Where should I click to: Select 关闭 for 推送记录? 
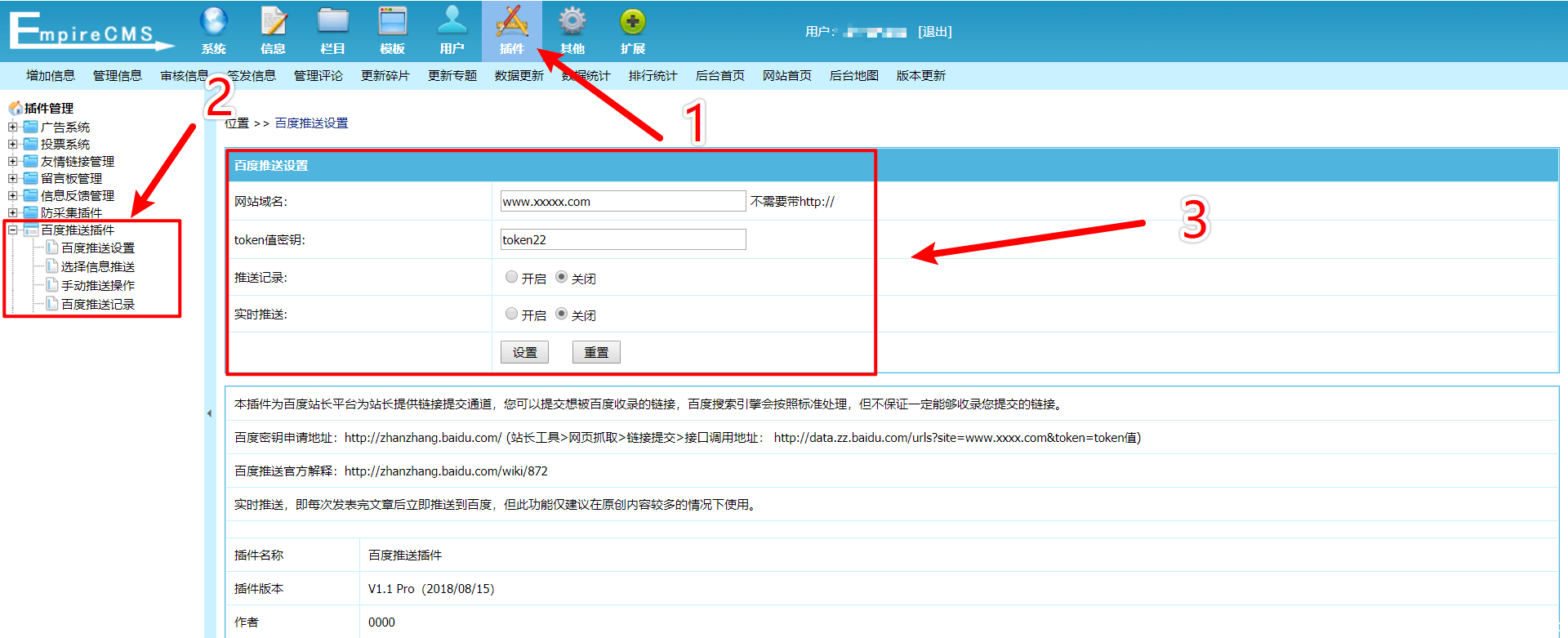point(561,277)
